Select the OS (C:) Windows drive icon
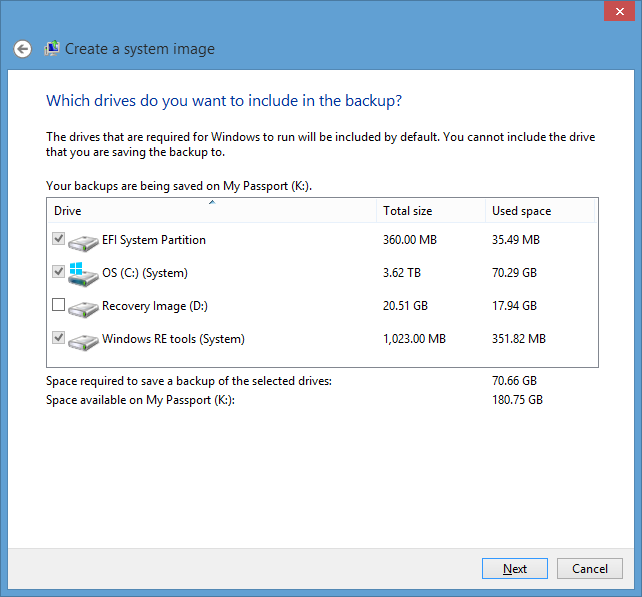Image resolution: width=642 pixels, height=597 pixels. pyautogui.click(x=83, y=274)
